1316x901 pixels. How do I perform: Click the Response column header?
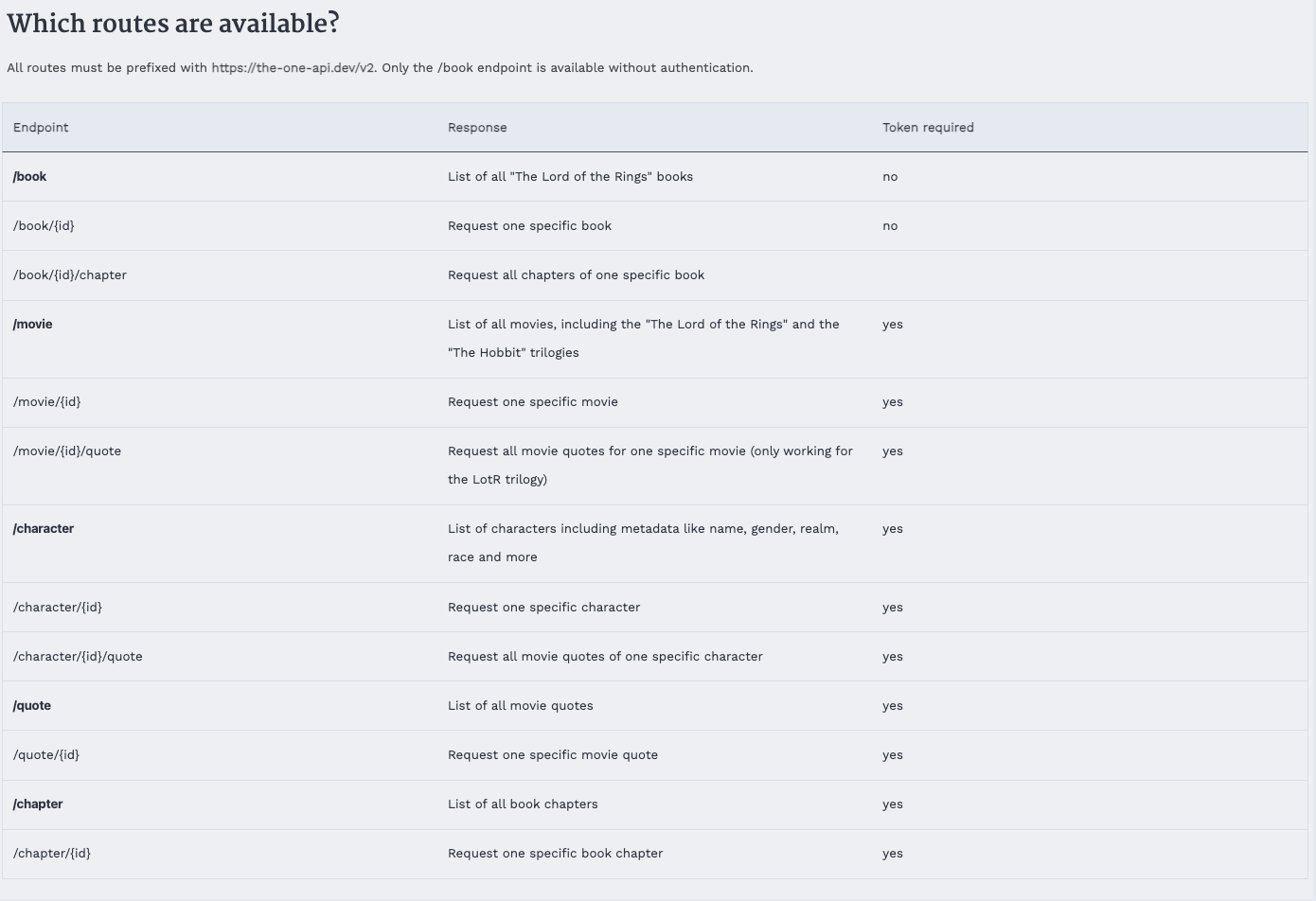click(x=477, y=128)
